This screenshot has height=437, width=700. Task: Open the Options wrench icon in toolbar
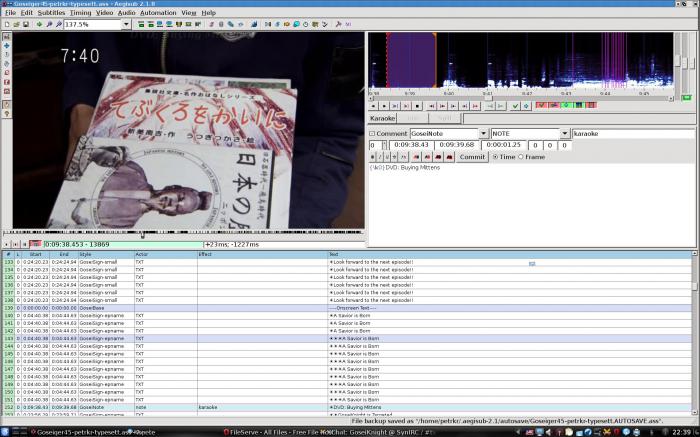point(338,24)
